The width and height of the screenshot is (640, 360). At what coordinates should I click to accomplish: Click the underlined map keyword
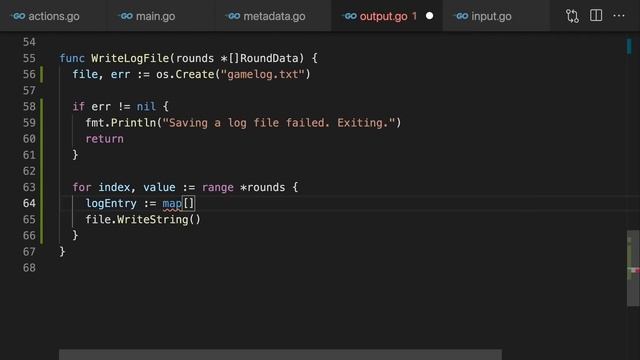[x=172, y=203]
